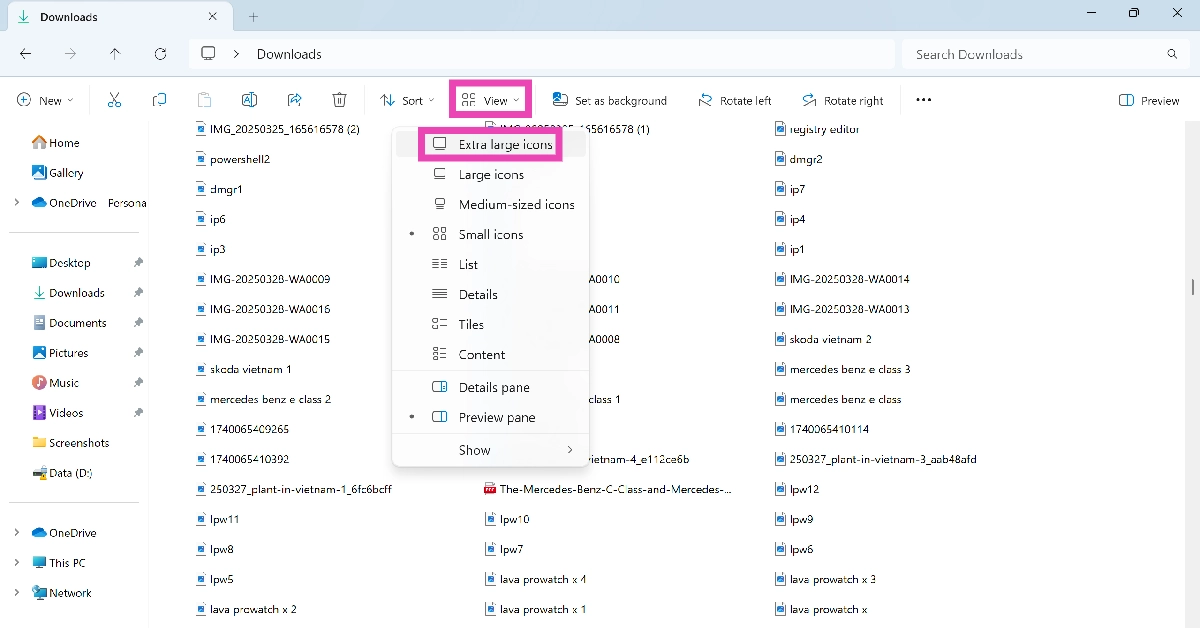Toggle the Preview pane menu option
This screenshot has height=628, width=1200.
pyautogui.click(x=496, y=418)
